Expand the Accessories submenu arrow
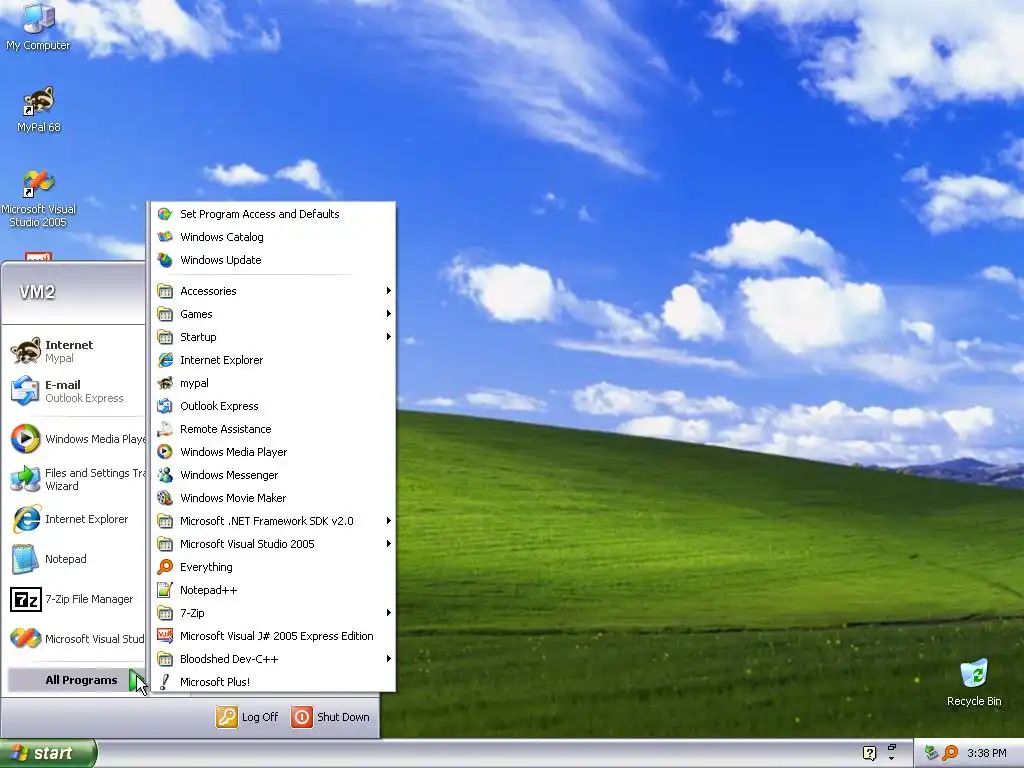Screen dimensions: 1024x768 389,291
